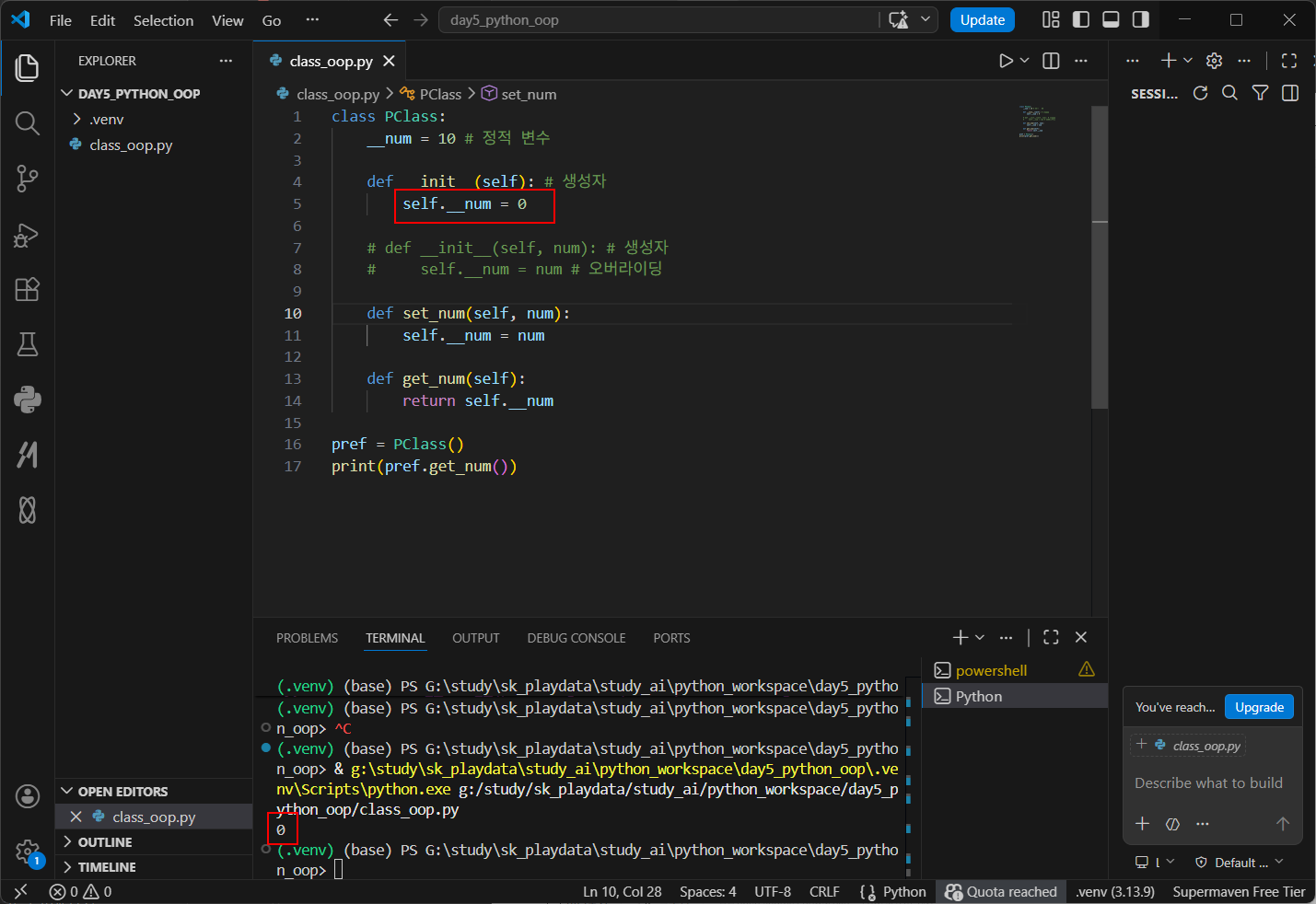Viewport: 1316px width, 904px height.
Task: Toggle sessions sidebar layout in chat
Action: coord(1290,93)
